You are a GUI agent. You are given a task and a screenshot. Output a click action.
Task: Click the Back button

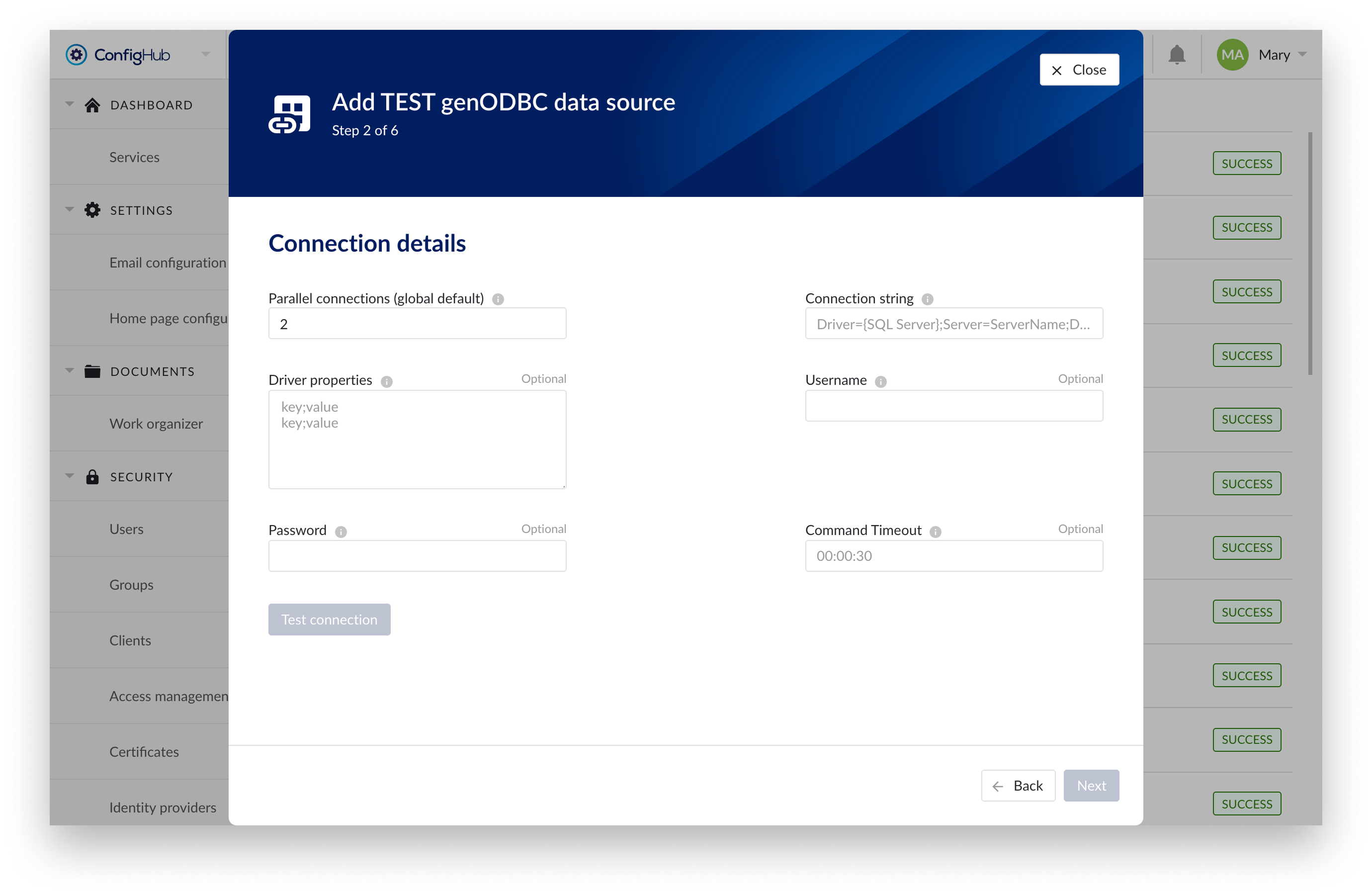click(x=1018, y=786)
